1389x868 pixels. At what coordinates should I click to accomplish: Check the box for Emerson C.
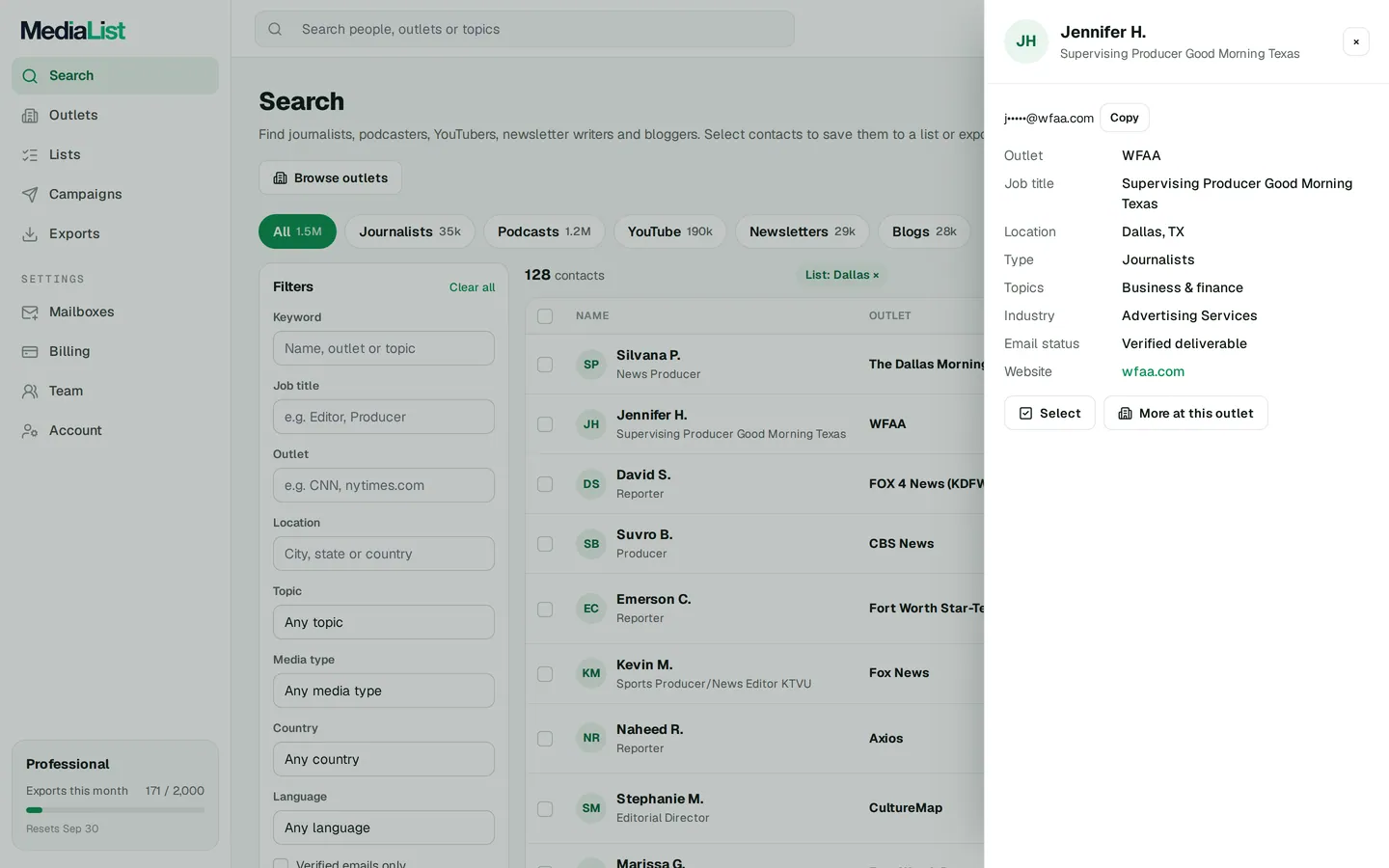coord(545,610)
